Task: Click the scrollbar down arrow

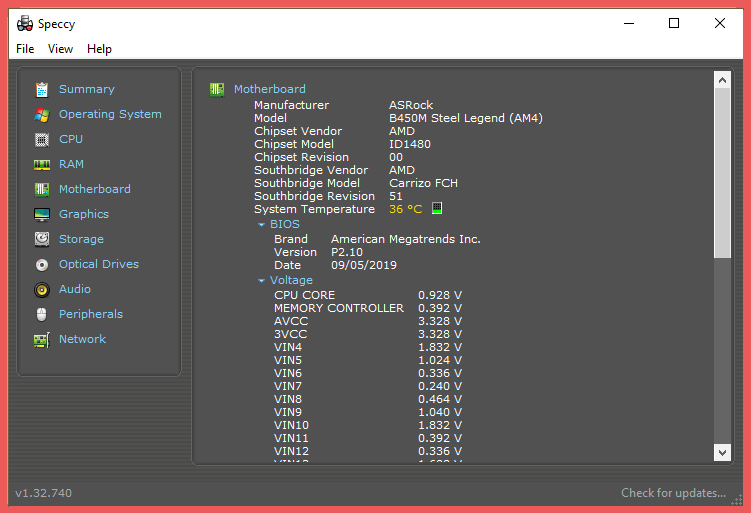Action: click(x=723, y=452)
